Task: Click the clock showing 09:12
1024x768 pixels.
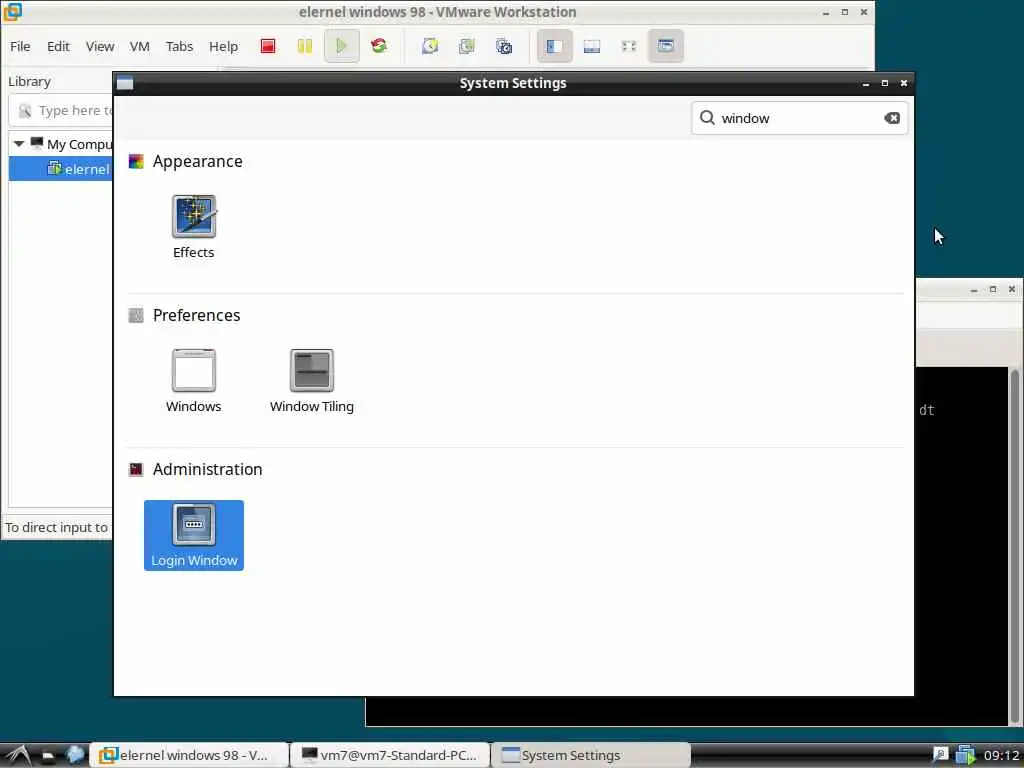Action: [x=1000, y=756]
